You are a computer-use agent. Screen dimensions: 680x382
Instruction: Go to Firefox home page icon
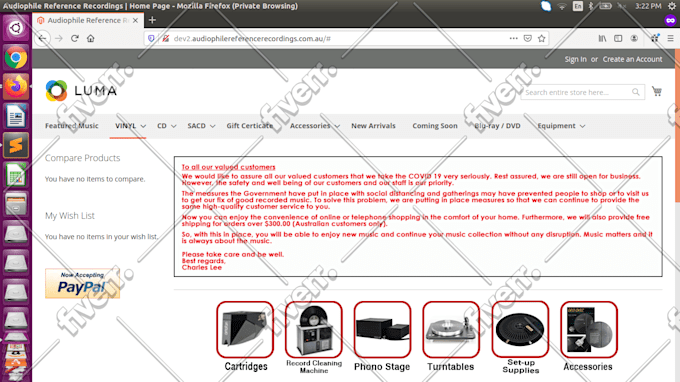click(90, 39)
